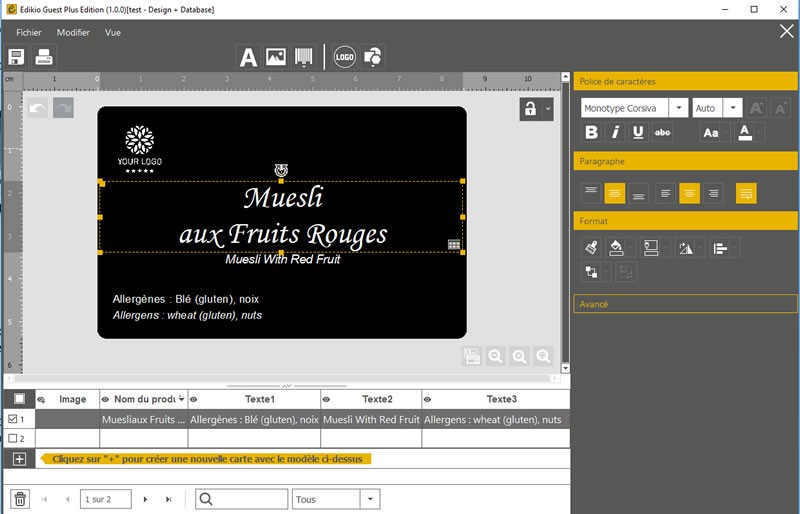Viewport: 800px width, 514px height.
Task: Open the Monotype Corsiva font dropdown
Action: click(x=679, y=108)
